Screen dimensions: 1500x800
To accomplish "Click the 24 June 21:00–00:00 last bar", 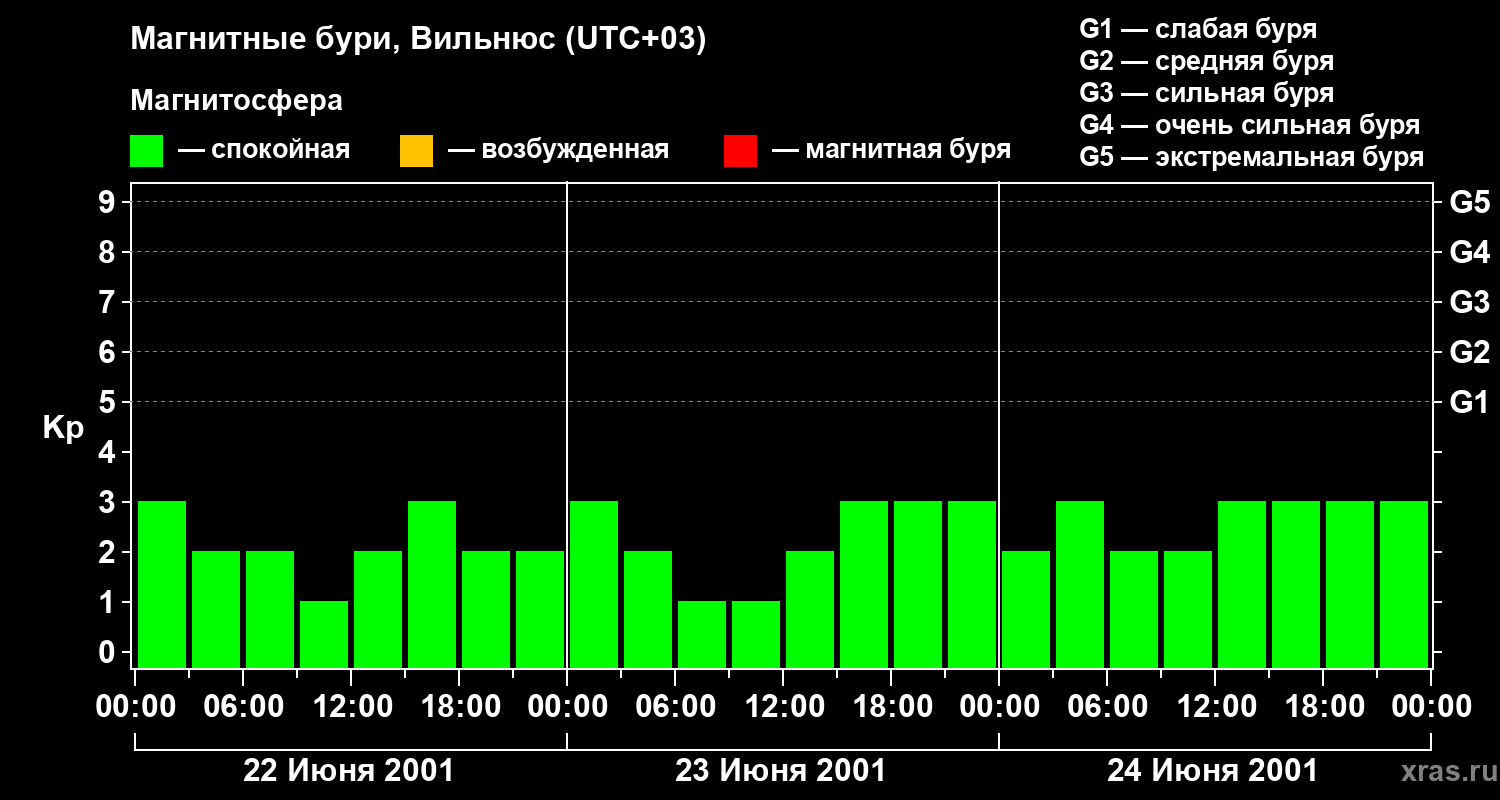I will click(1404, 584).
